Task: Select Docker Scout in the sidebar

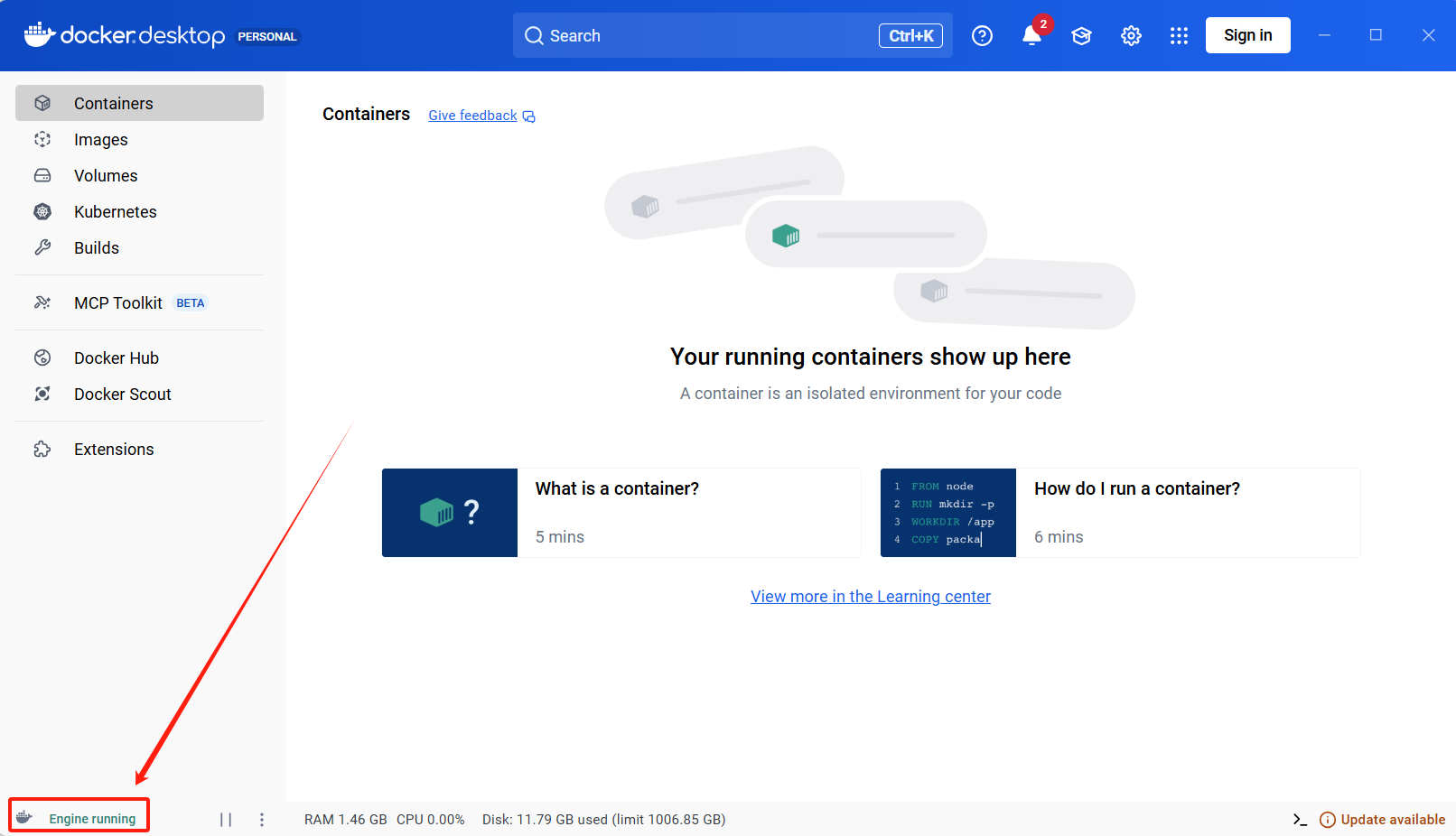Action: (139, 394)
